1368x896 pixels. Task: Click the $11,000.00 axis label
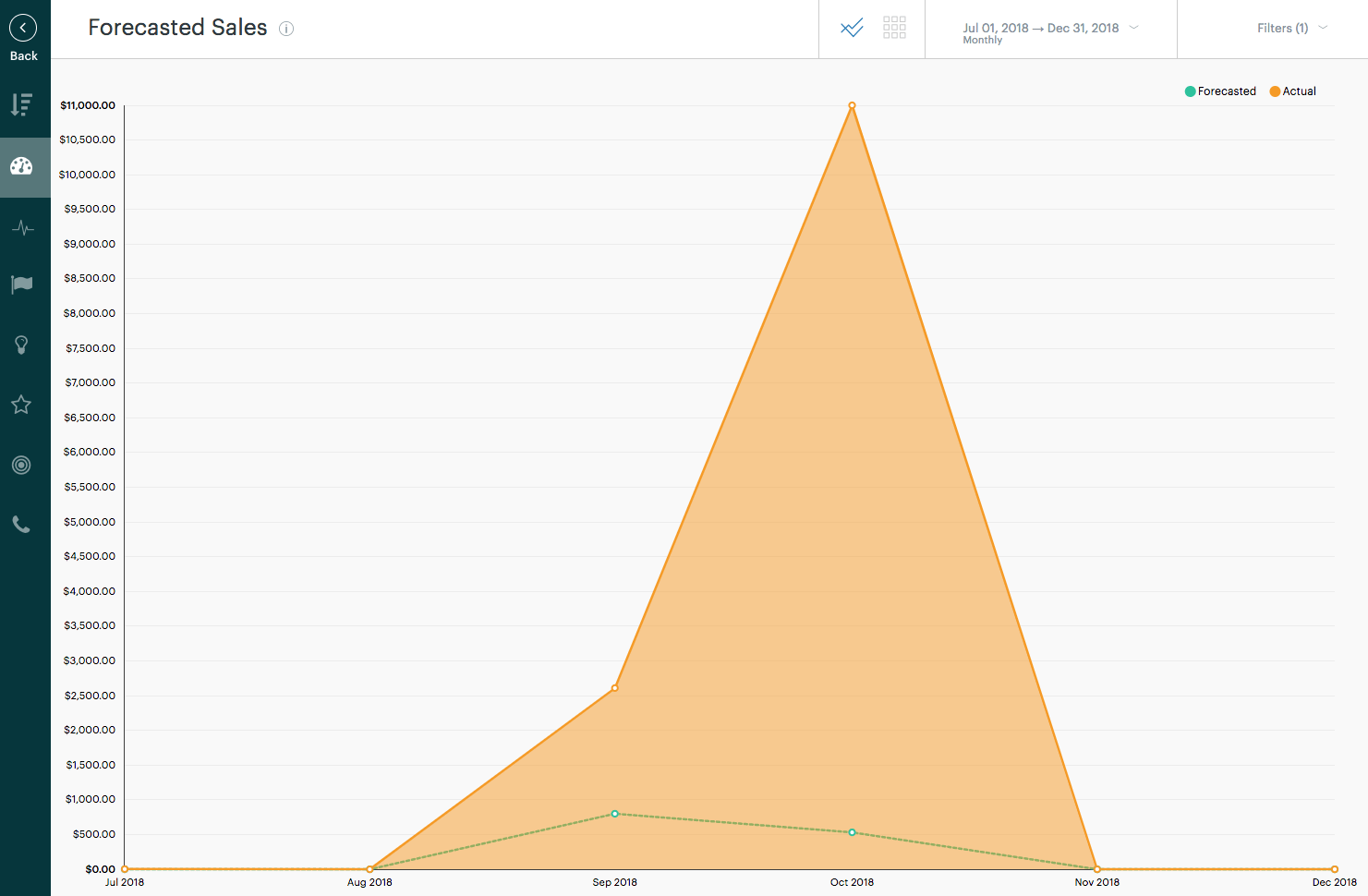pyautogui.click(x=88, y=105)
